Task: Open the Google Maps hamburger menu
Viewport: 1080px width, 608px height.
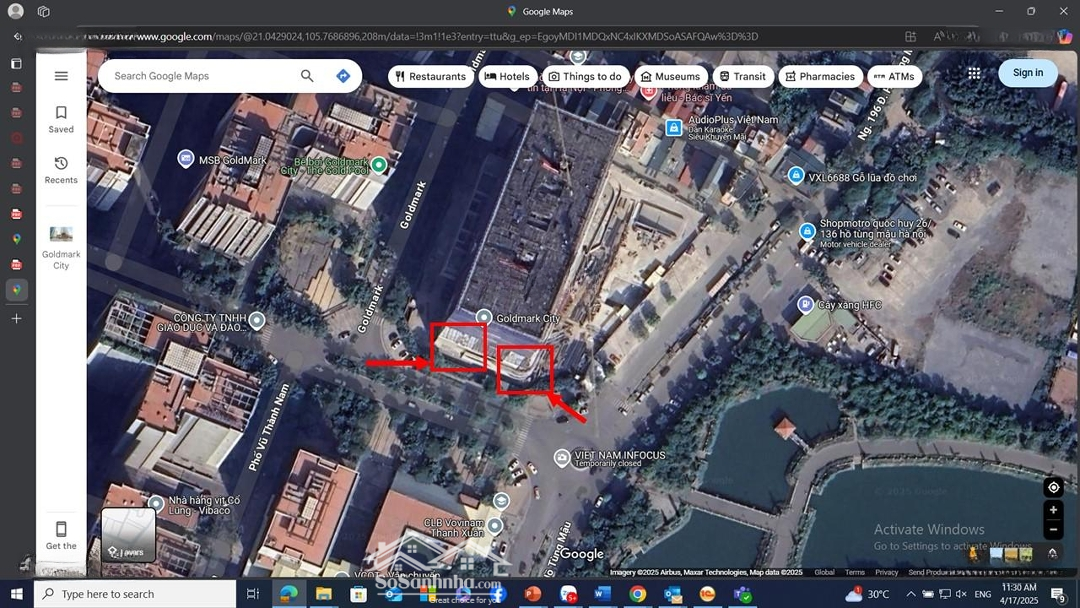Action: click(x=61, y=76)
